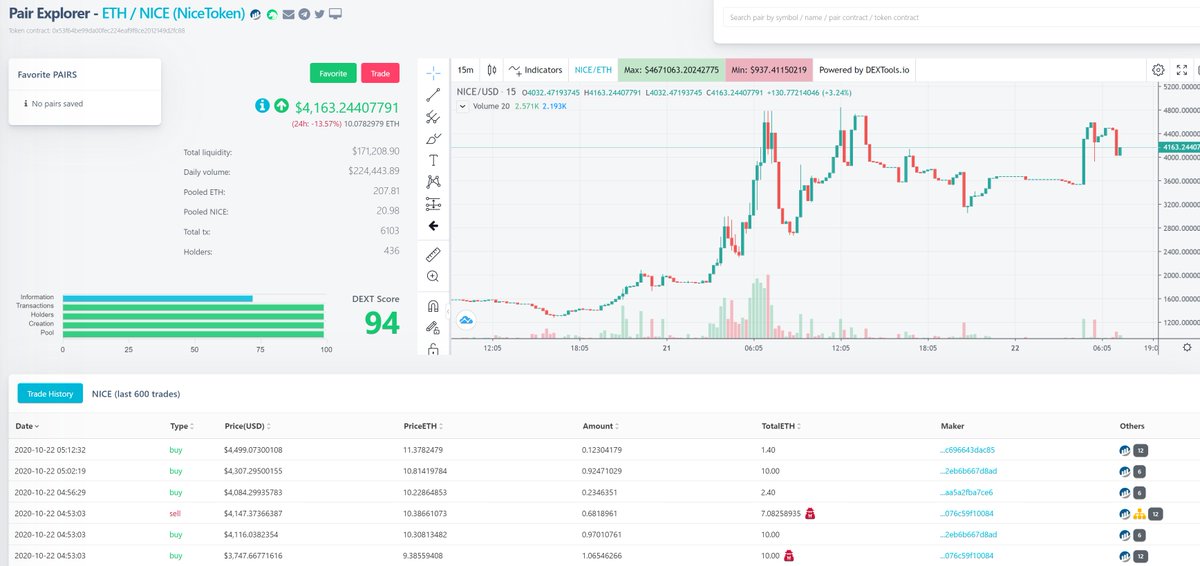Switch chart to NICE/ETH pair
Image resolution: width=1200 pixels, height=566 pixels.
pyautogui.click(x=592, y=70)
